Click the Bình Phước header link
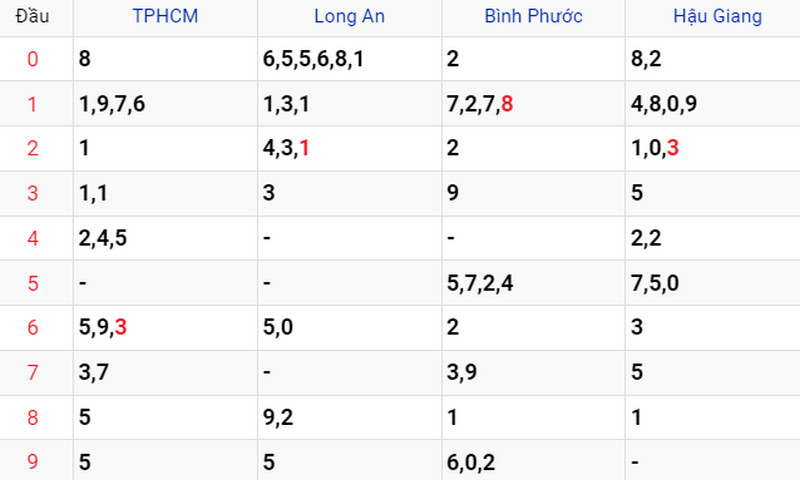The height and width of the screenshot is (480, 800). click(533, 16)
